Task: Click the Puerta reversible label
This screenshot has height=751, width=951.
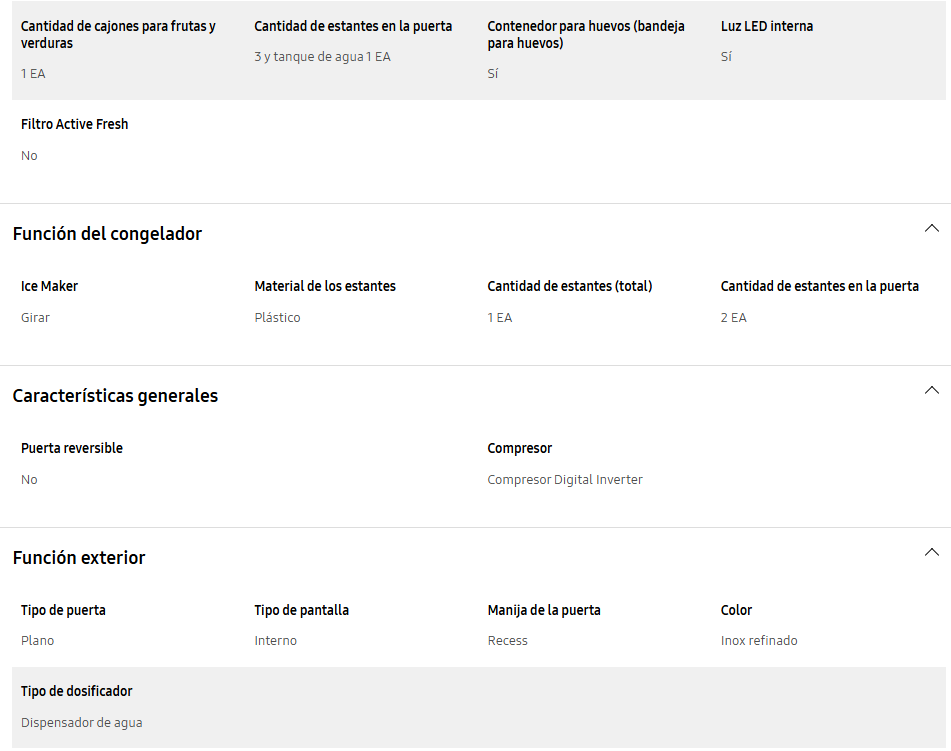Action: click(x=72, y=448)
